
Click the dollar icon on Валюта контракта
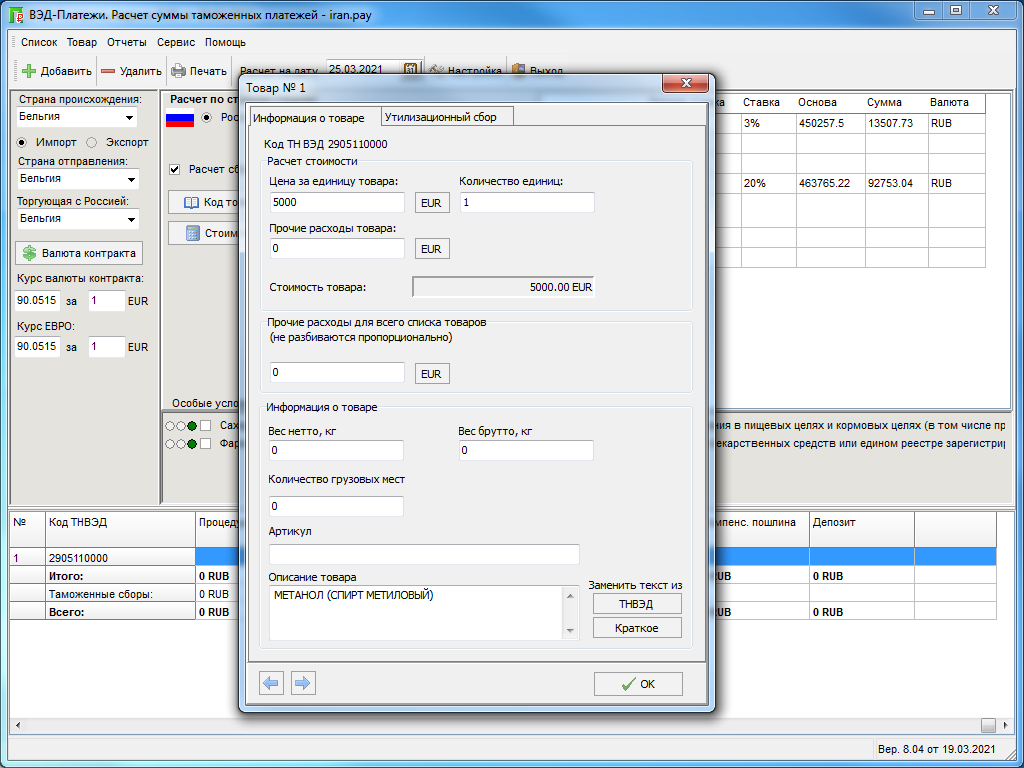click(x=30, y=253)
